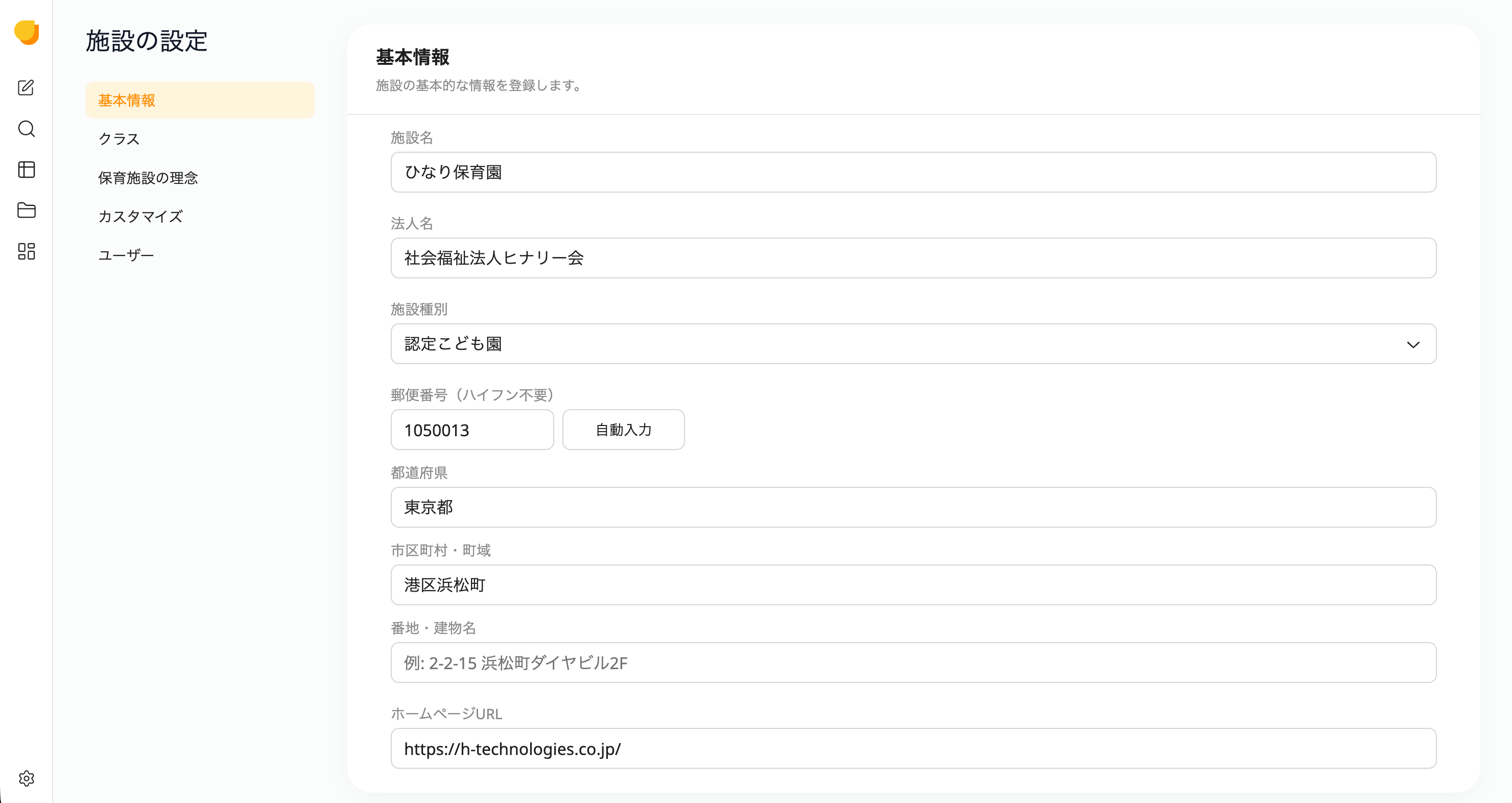Go to the クラス settings section
The image size is (1512, 803).
pos(200,139)
